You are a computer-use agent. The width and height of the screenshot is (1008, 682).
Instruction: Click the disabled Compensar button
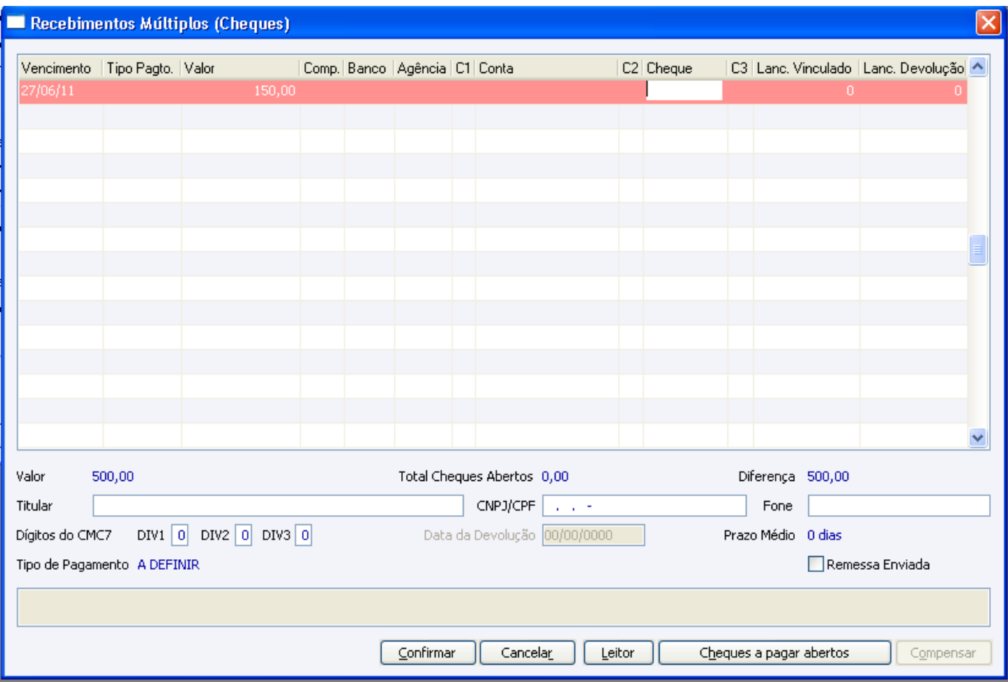click(x=944, y=652)
